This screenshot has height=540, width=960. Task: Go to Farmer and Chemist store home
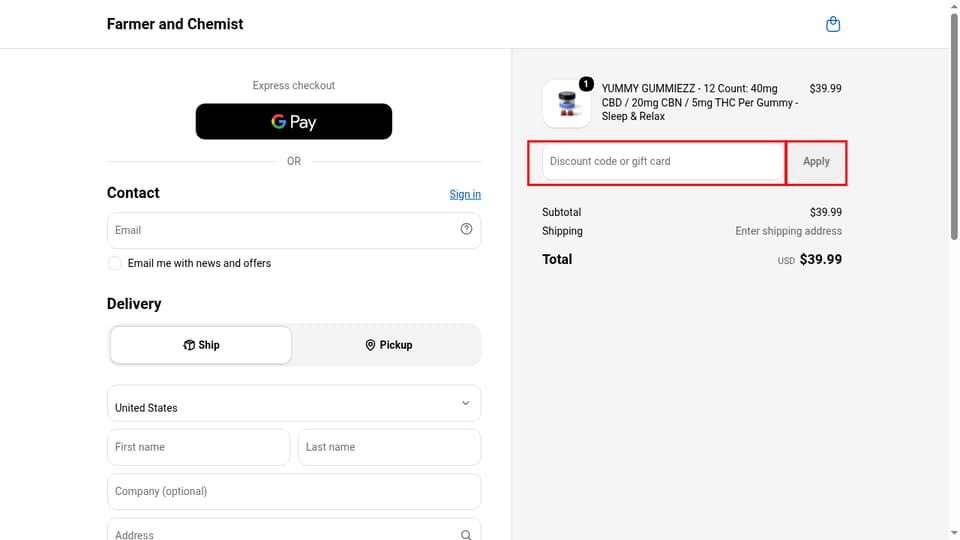175,24
